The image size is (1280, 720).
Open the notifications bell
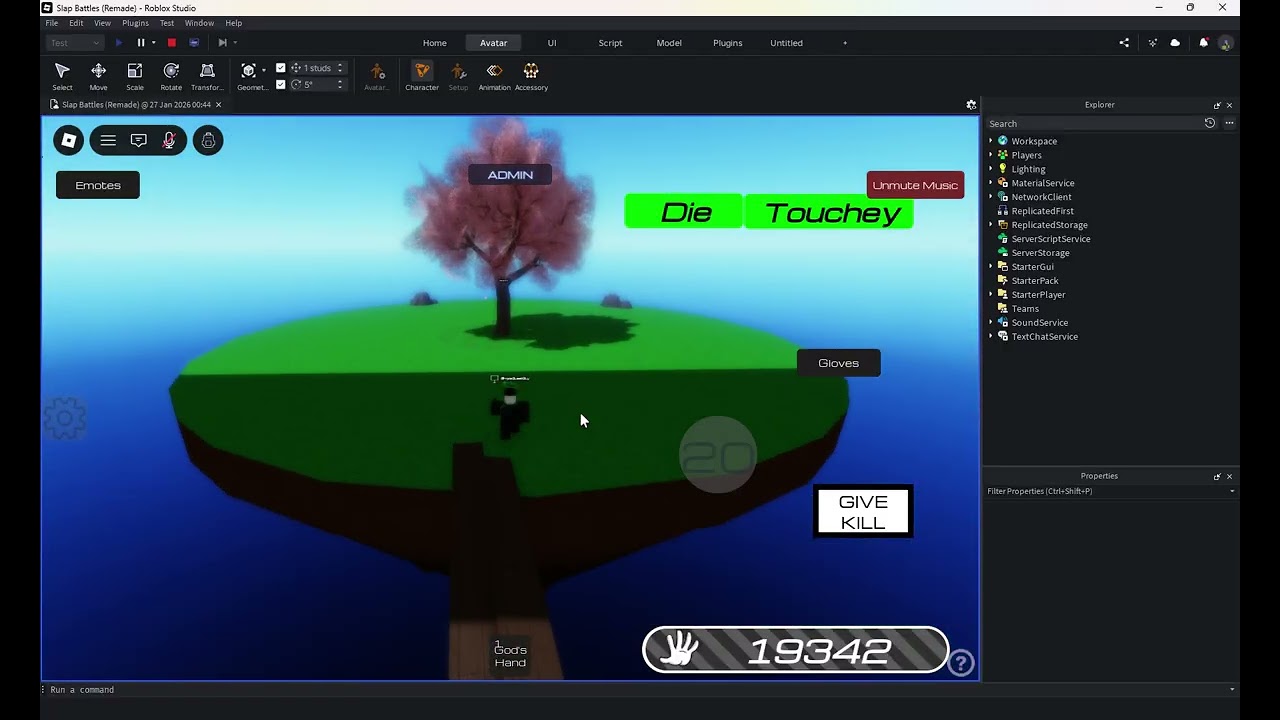pos(1203,43)
